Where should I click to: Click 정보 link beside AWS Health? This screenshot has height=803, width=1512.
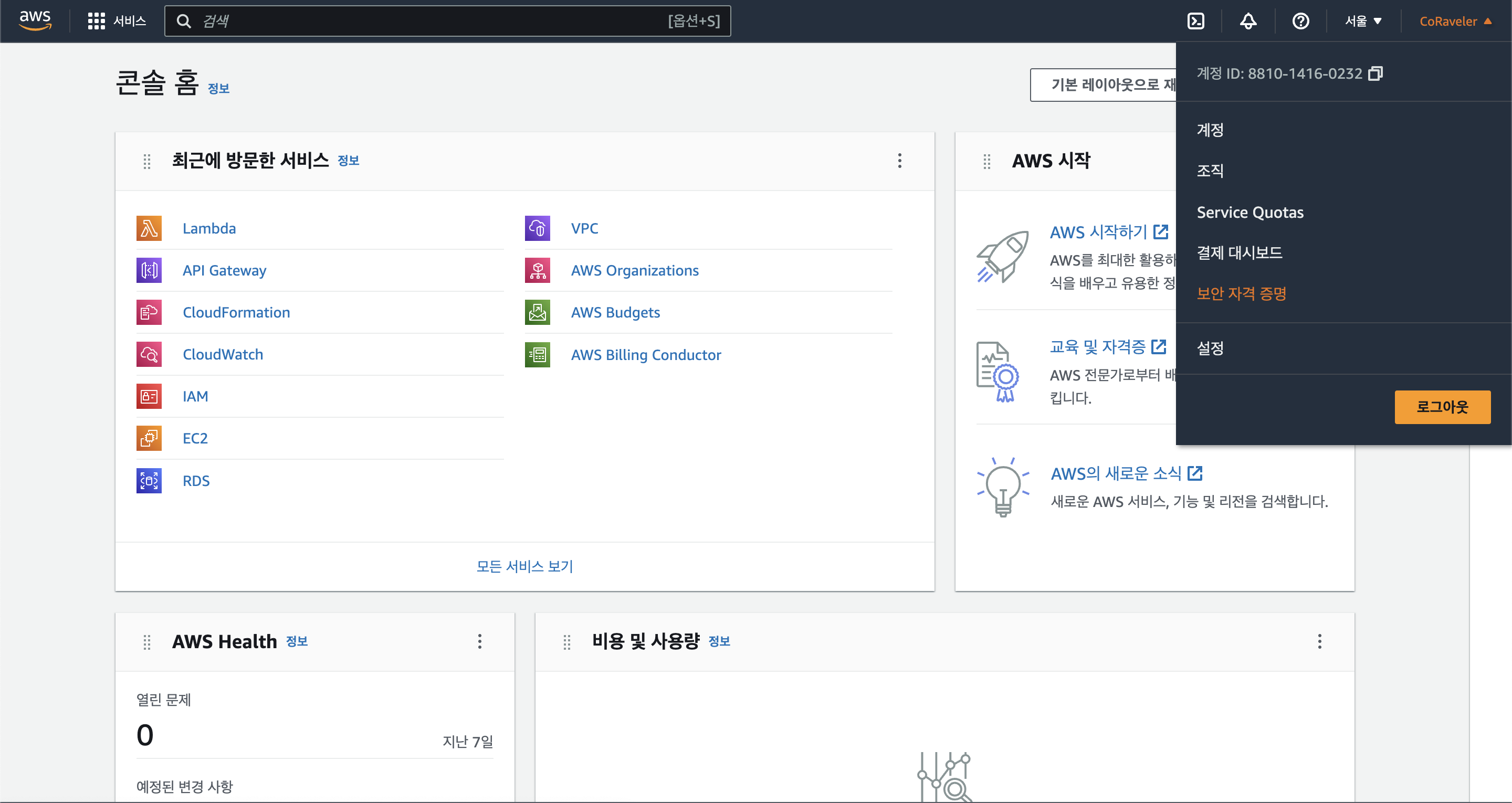point(297,641)
